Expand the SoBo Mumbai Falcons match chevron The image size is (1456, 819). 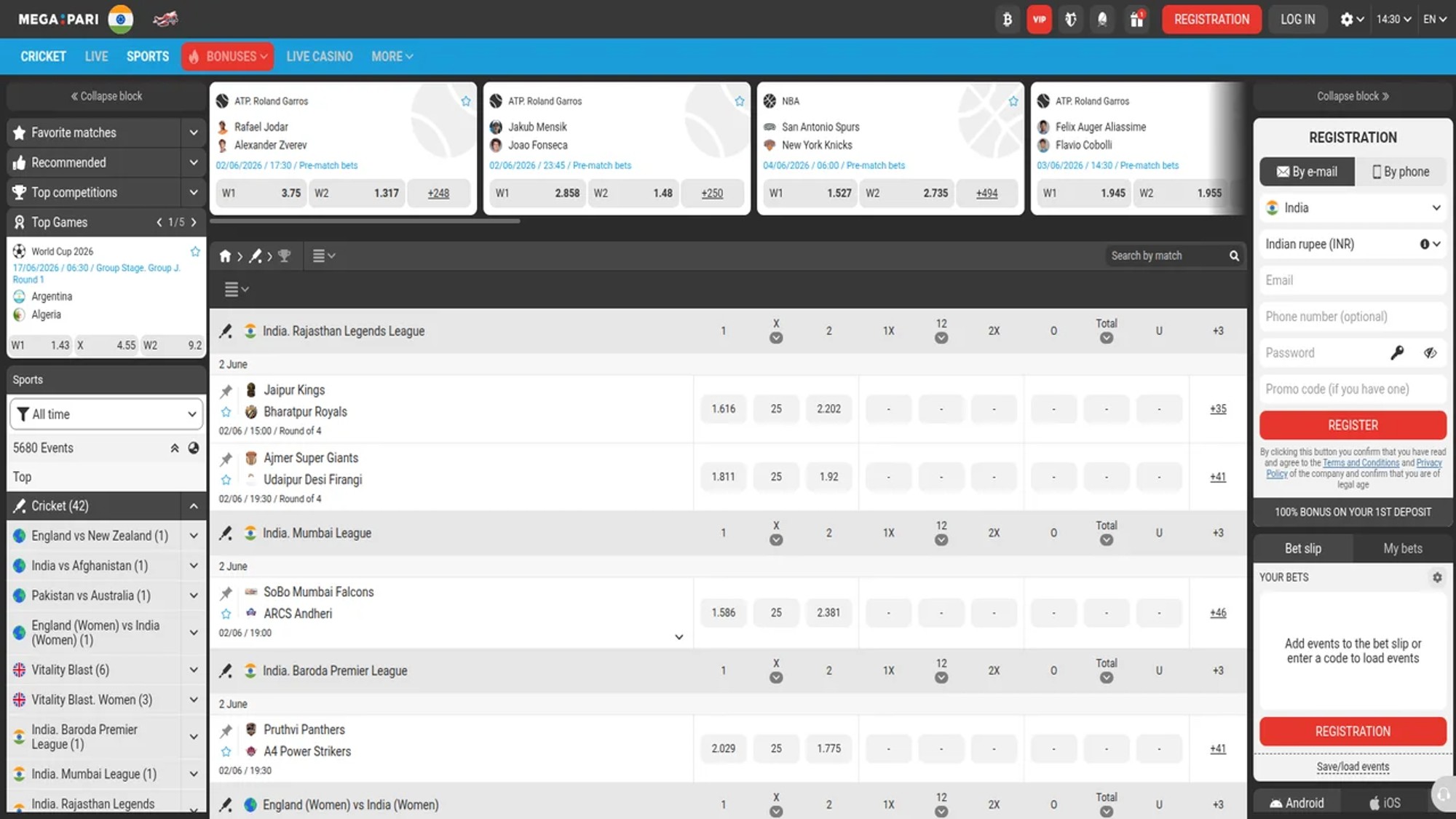pyautogui.click(x=678, y=637)
